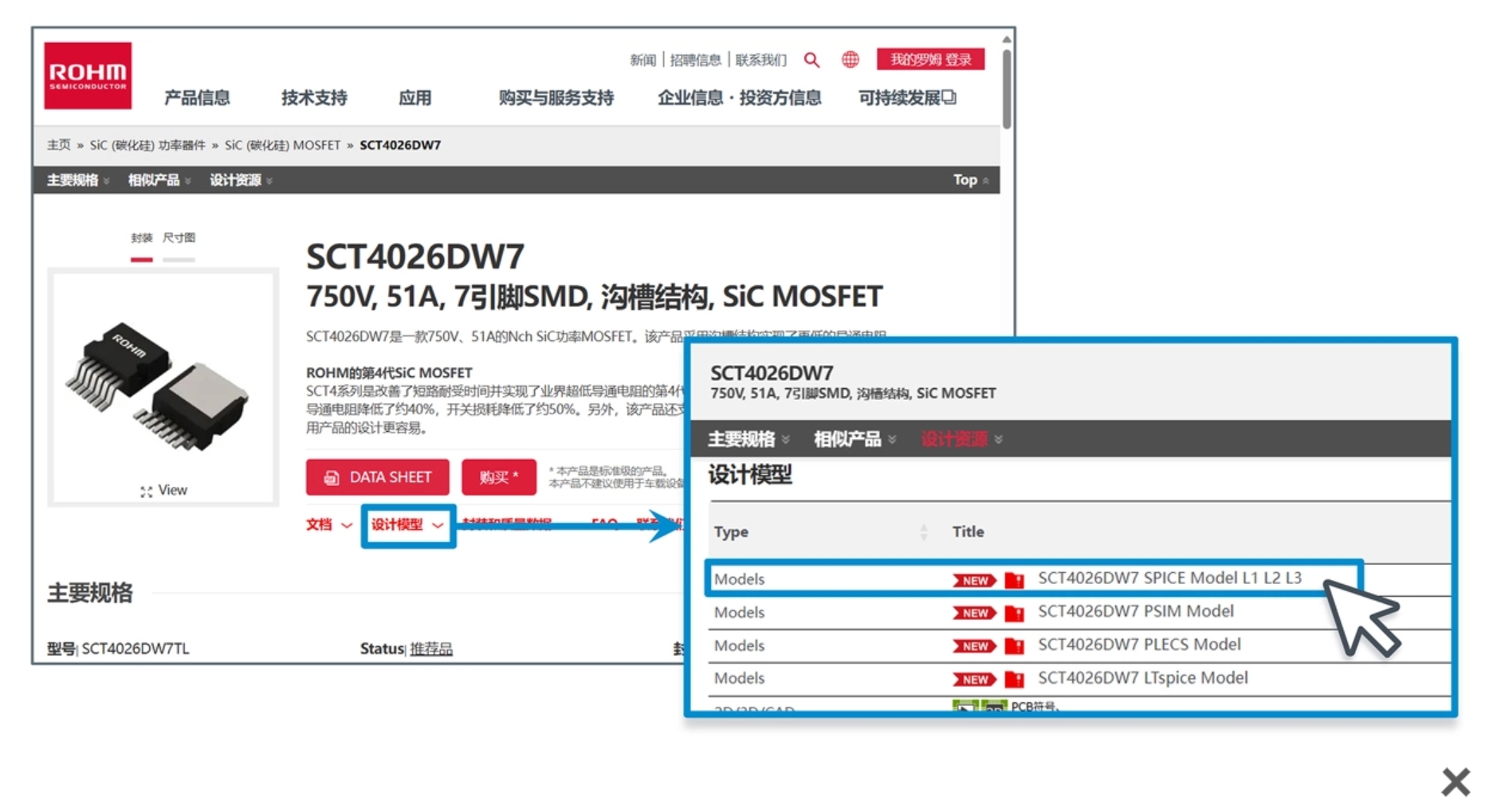The image size is (1485, 812).
Task: Go to SiC (碳化硅) 功率器件 breadcrumb
Action: (x=147, y=145)
